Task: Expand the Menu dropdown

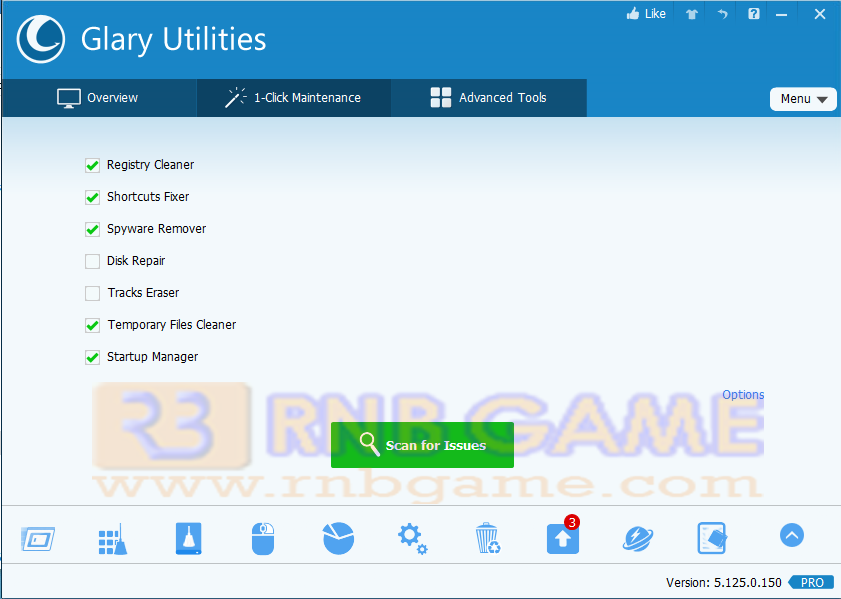Action: (x=803, y=99)
